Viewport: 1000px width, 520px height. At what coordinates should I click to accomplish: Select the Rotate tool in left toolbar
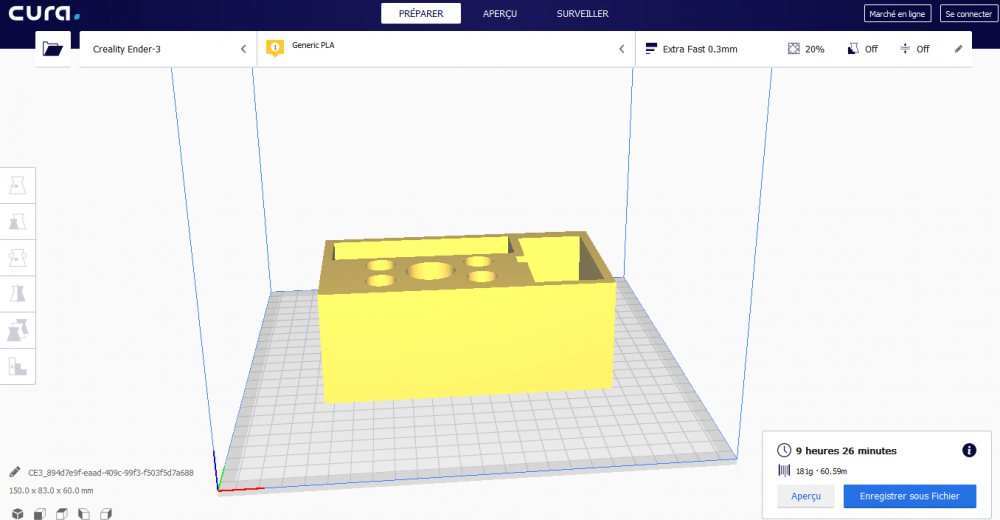point(17,258)
